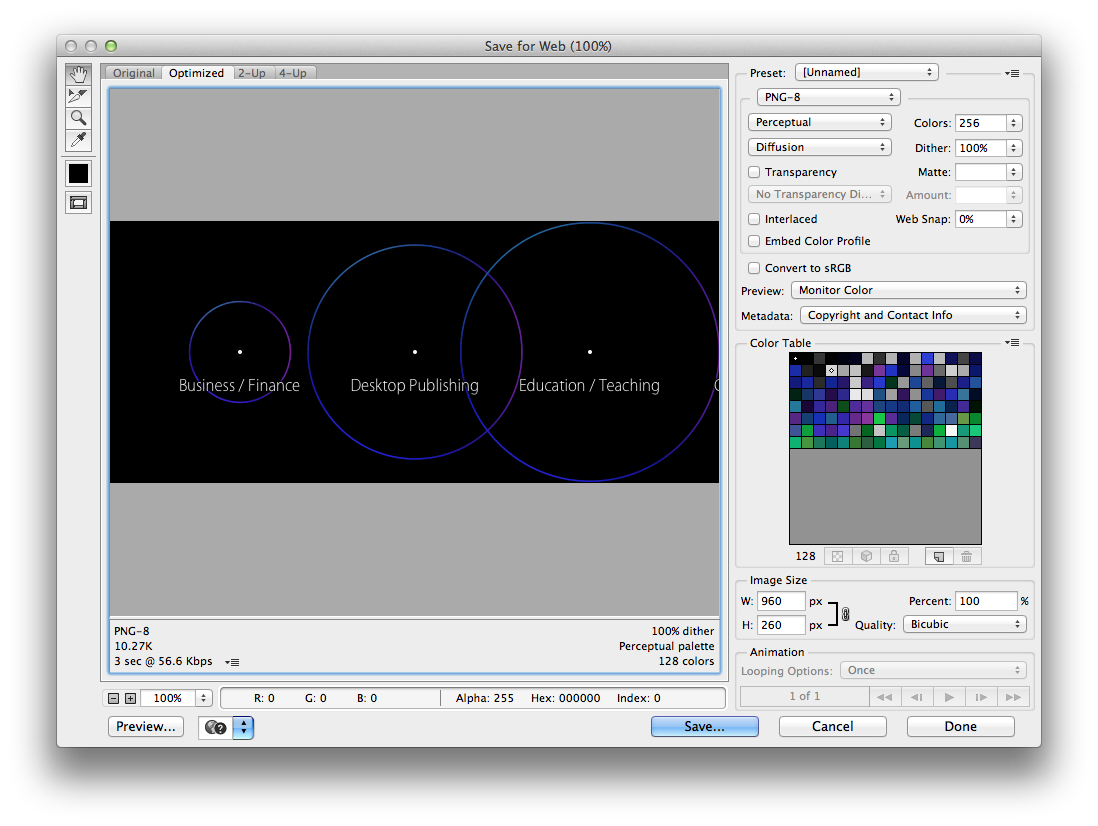Viewport: 1098px width, 826px height.
Task: Click the image width input field
Action: pos(781,601)
